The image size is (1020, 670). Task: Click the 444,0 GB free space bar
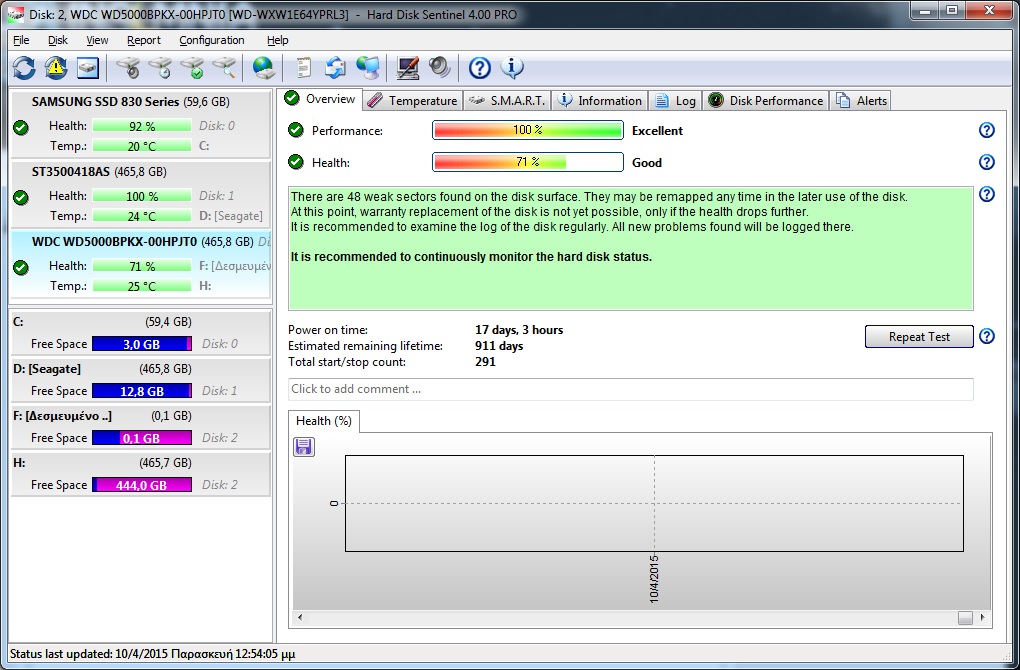(142, 485)
